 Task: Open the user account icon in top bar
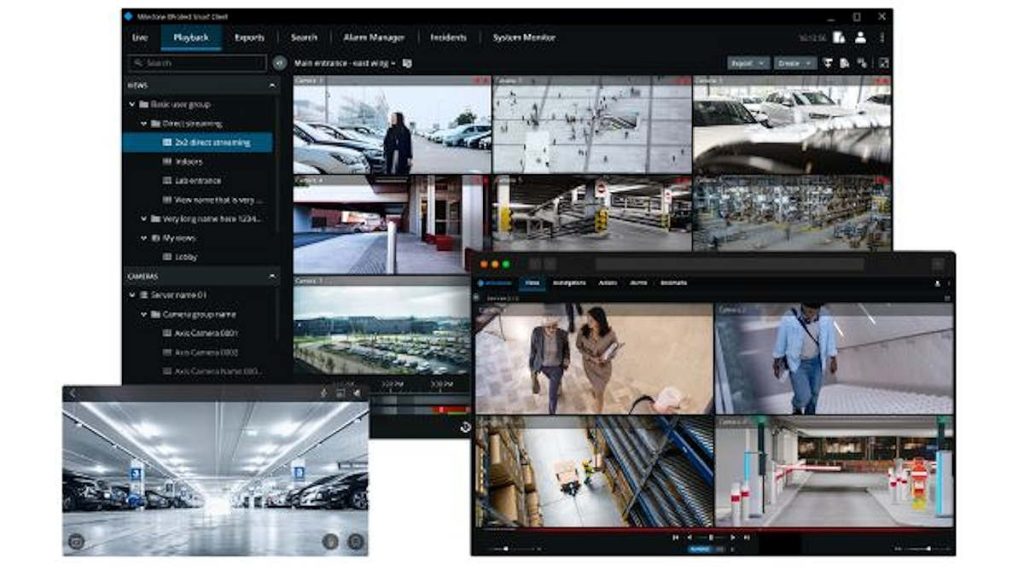click(x=860, y=37)
